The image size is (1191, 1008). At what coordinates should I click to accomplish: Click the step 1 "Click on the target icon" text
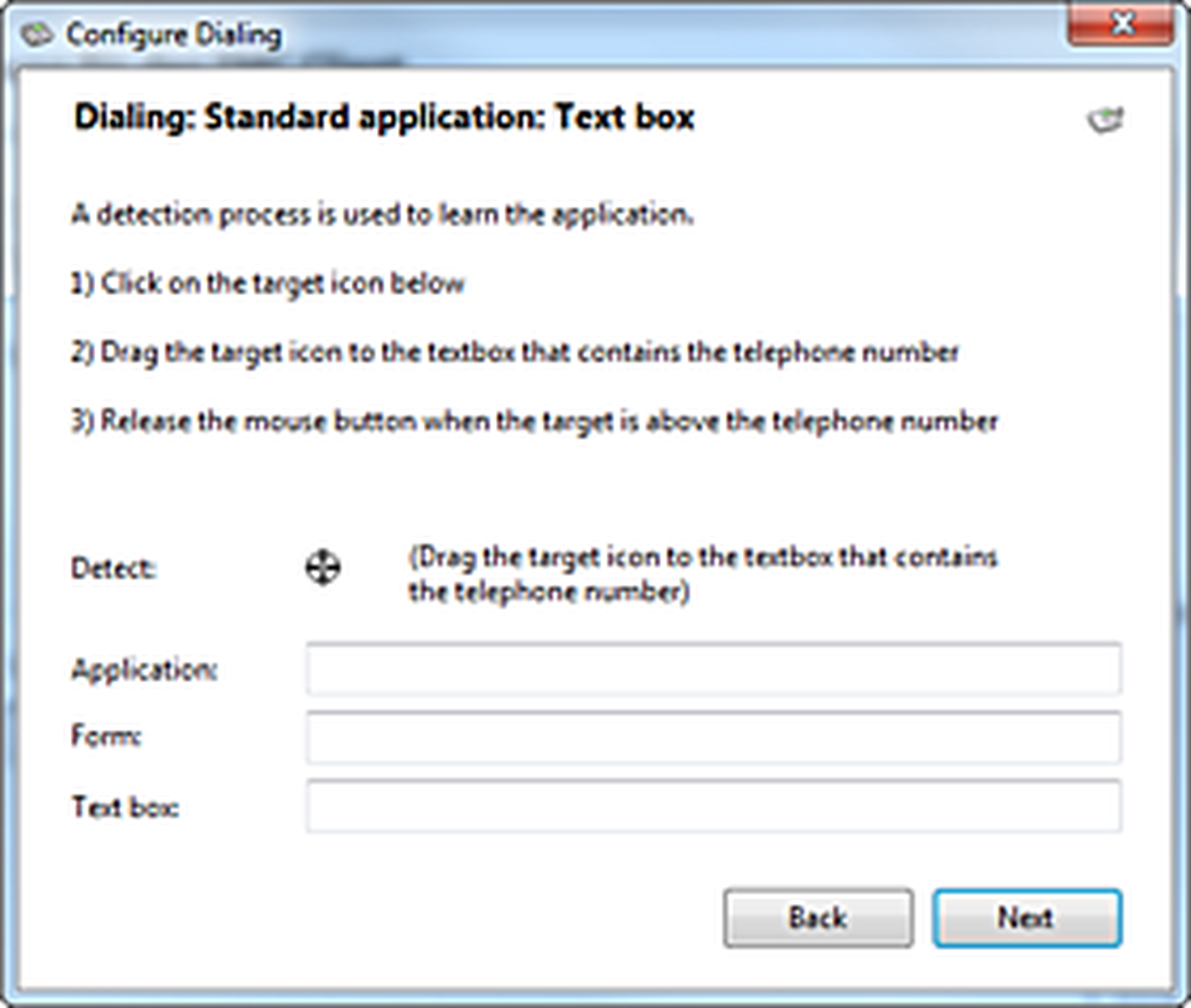pos(267,283)
